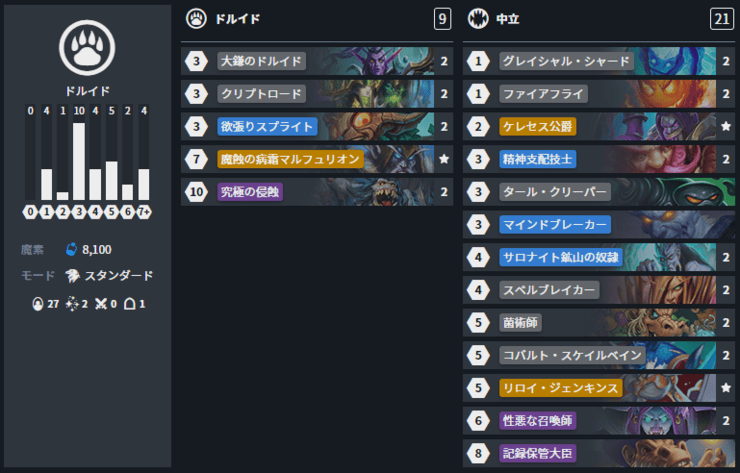740x473 pixels.
Task: Click the arcane dust crystal icon
Action: tap(71, 249)
